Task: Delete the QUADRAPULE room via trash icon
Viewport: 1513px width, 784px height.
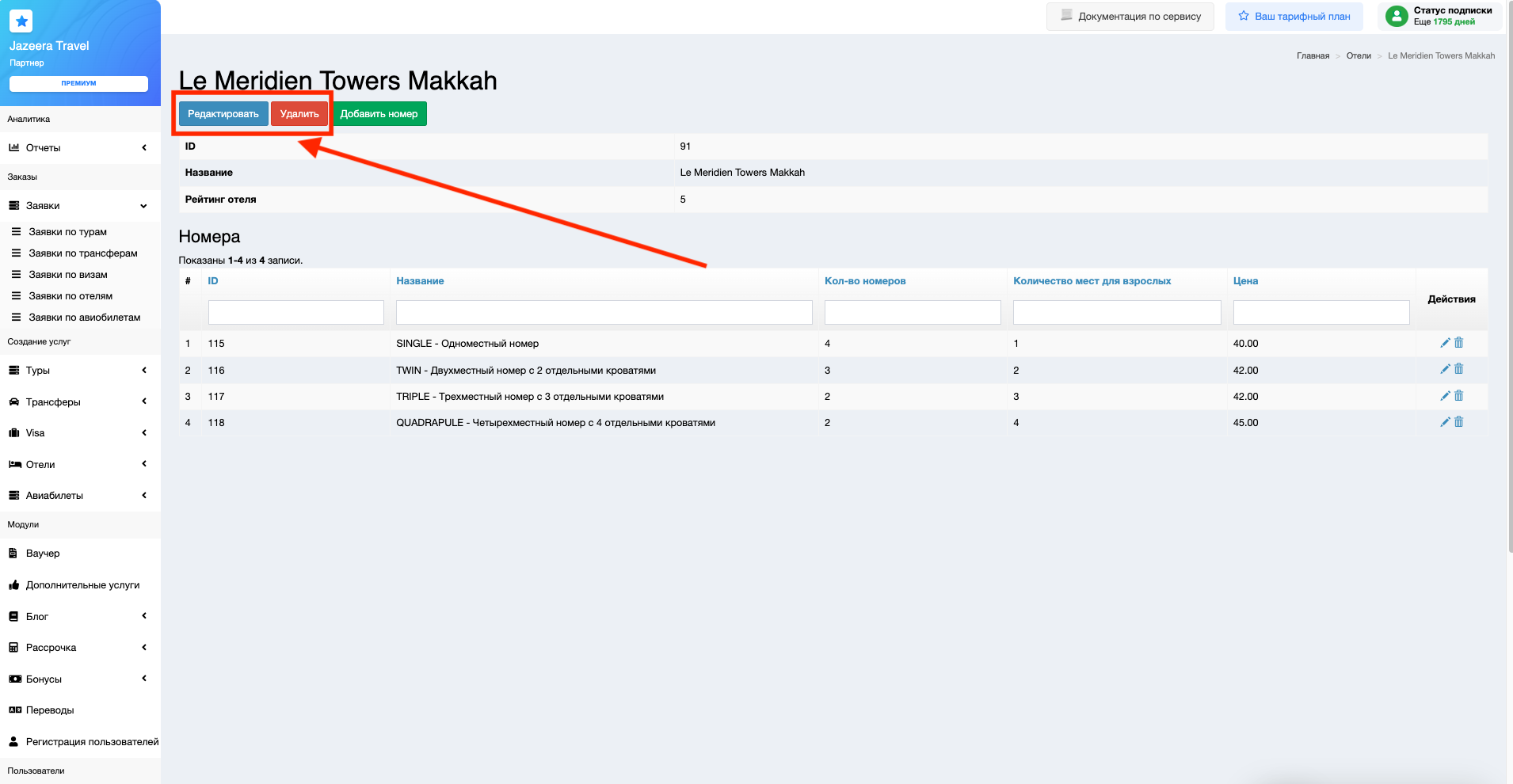Action: coord(1458,422)
